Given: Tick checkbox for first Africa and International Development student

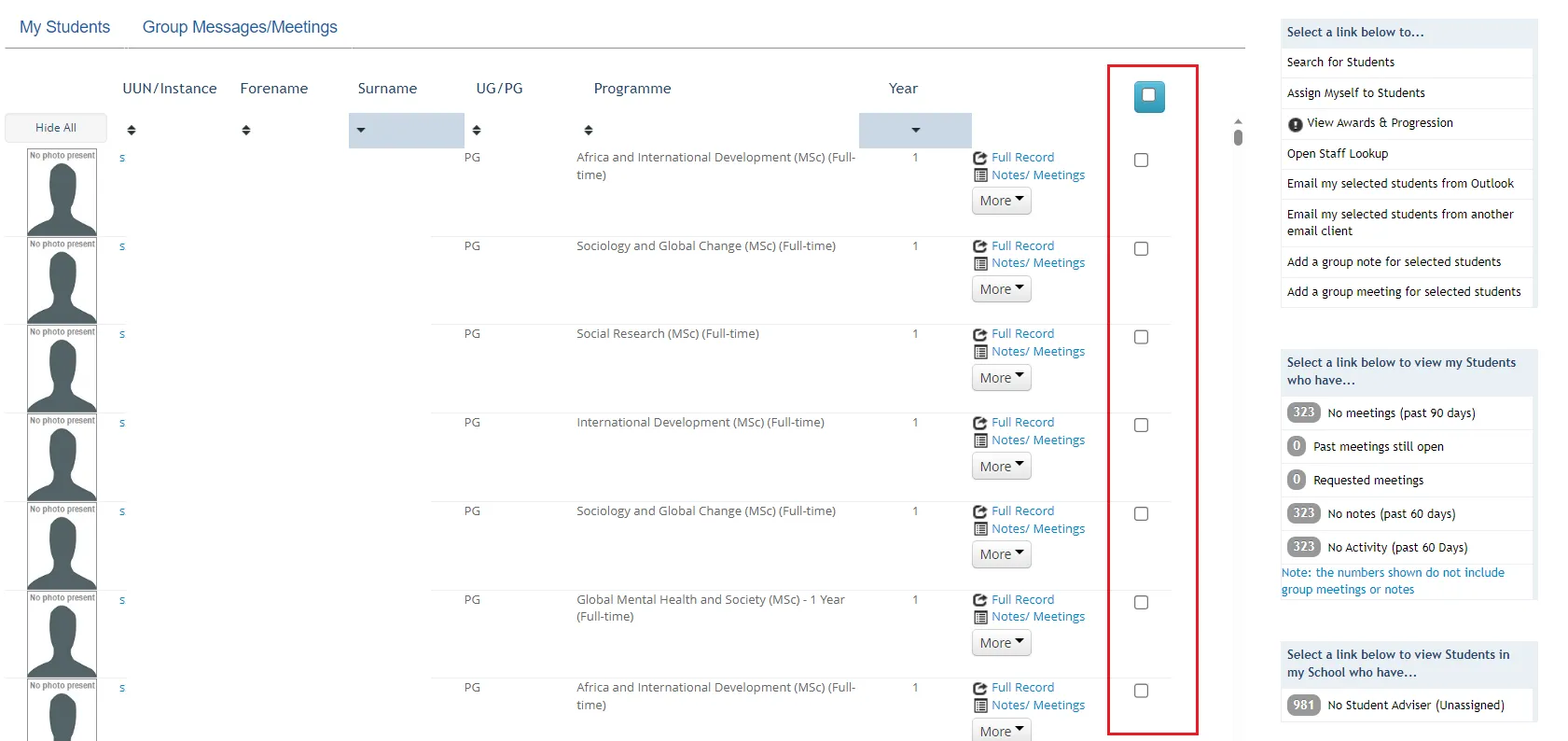Looking at the screenshot, I should (1141, 161).
